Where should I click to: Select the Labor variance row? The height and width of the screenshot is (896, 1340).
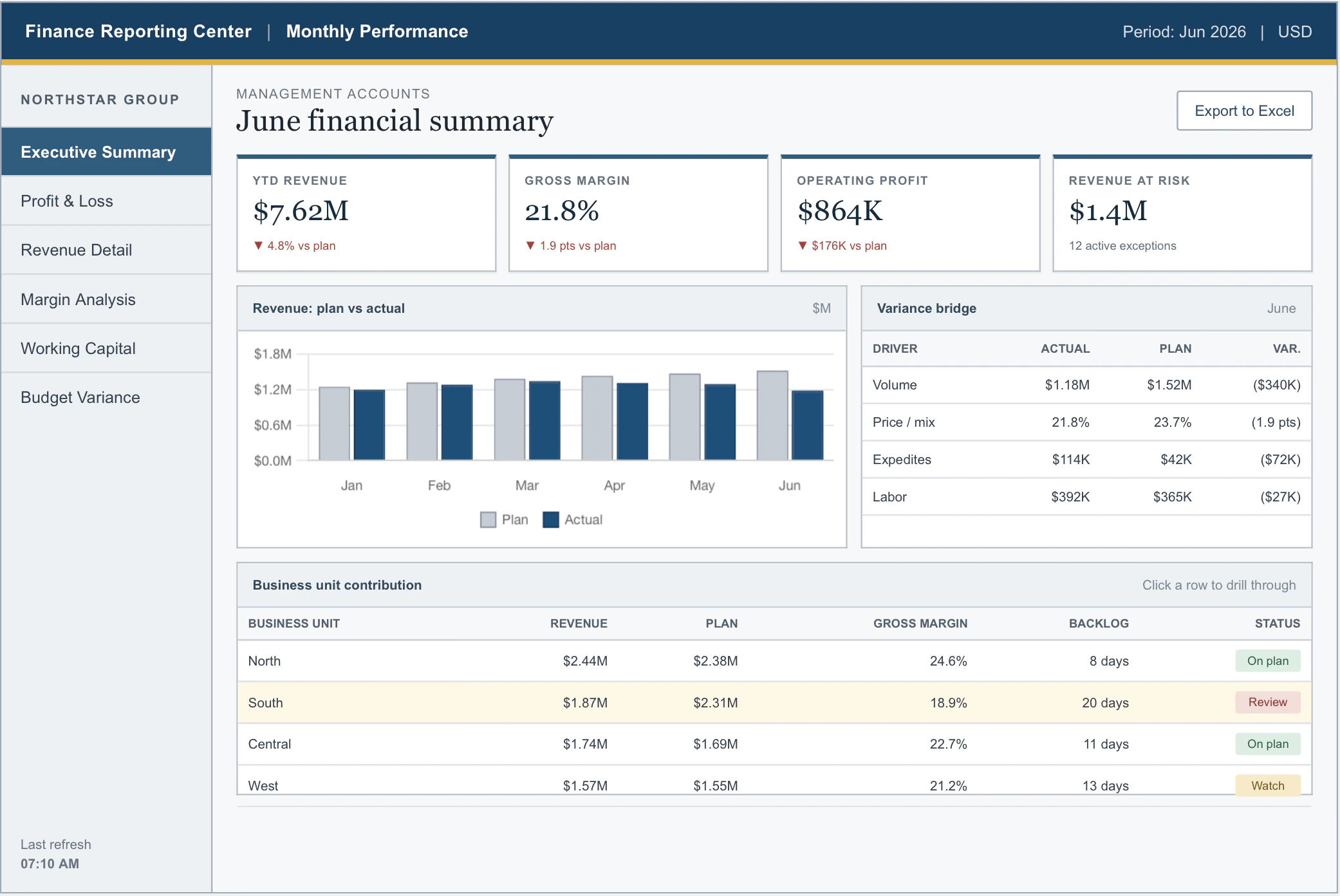1086,497
